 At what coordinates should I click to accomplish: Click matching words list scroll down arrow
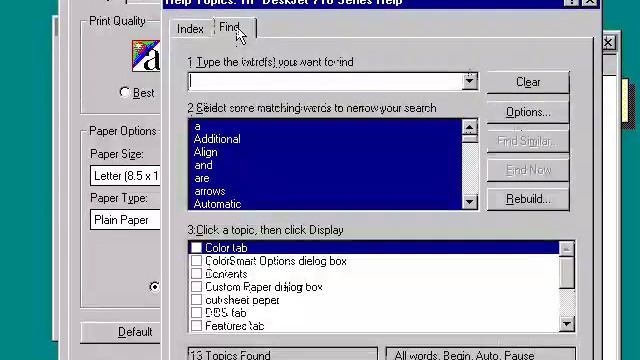pyautogui.click(x=469, y=202)
